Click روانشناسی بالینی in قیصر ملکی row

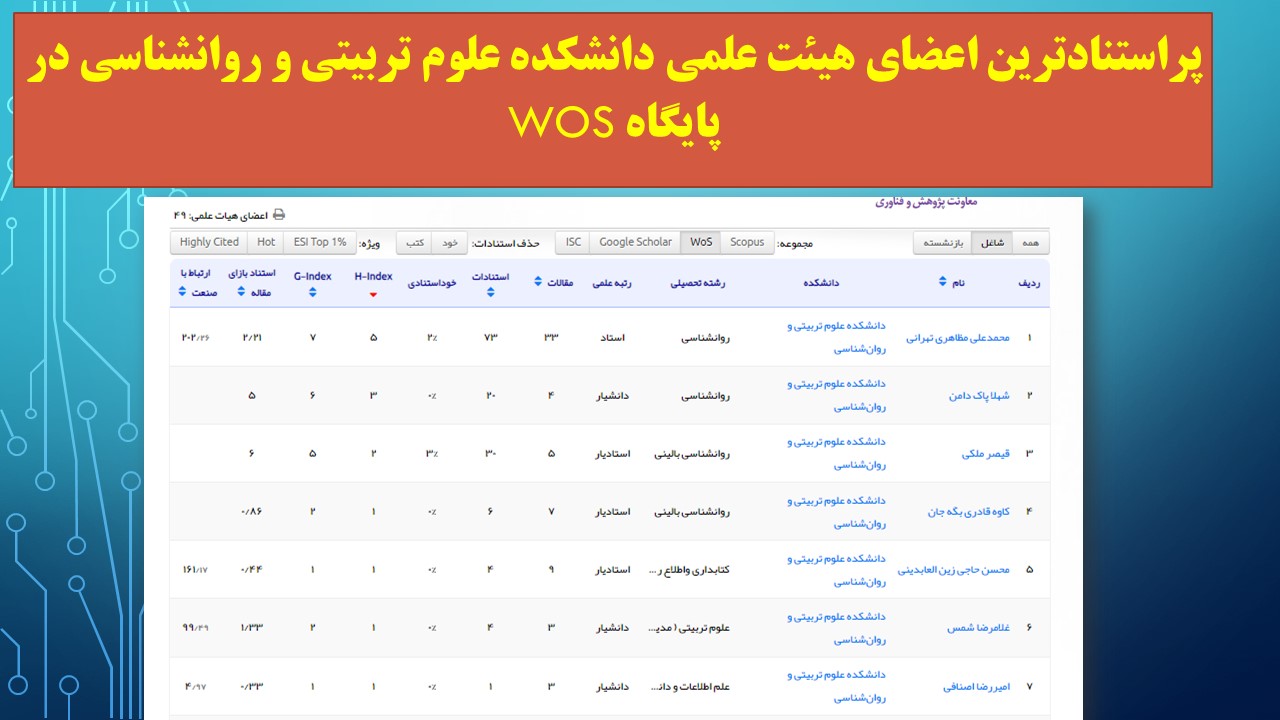click(x=692, y=454)
